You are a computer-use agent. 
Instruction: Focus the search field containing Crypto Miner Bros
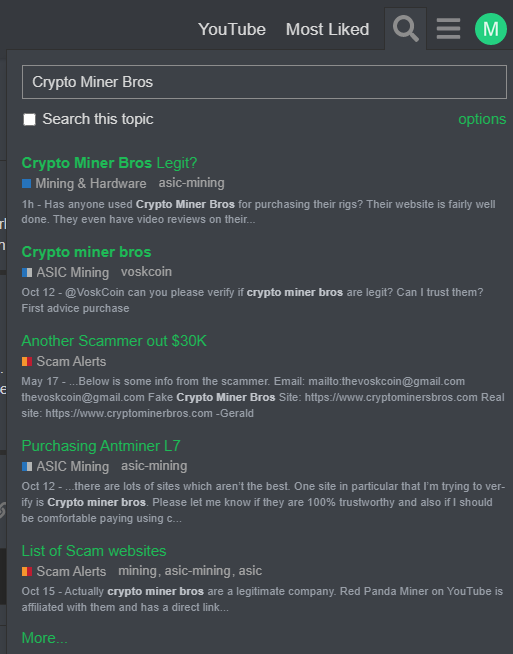[264, 82]
